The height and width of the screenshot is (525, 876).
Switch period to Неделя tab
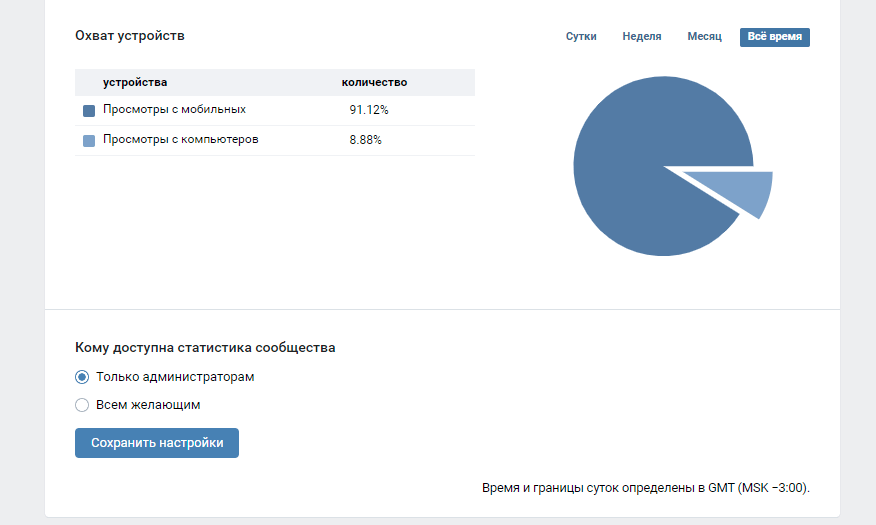642,36
